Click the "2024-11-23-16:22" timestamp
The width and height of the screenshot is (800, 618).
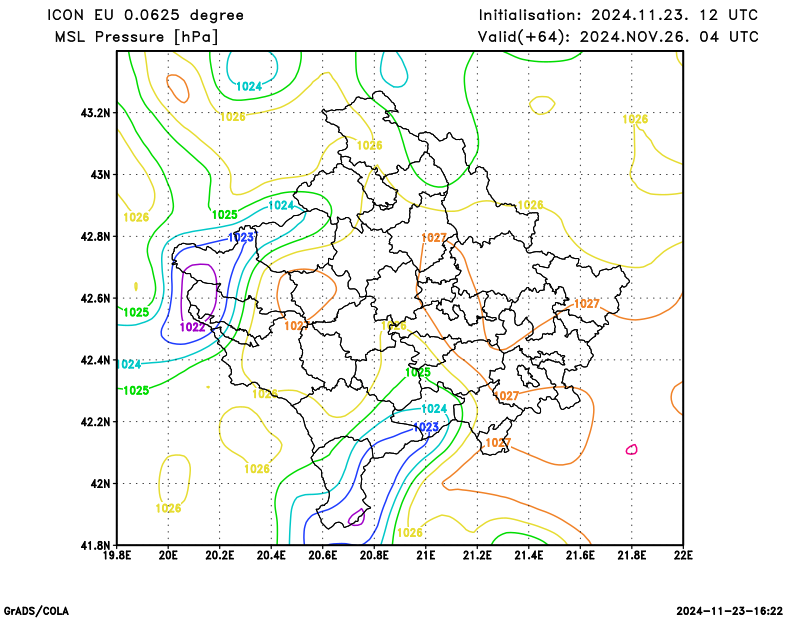730,611
